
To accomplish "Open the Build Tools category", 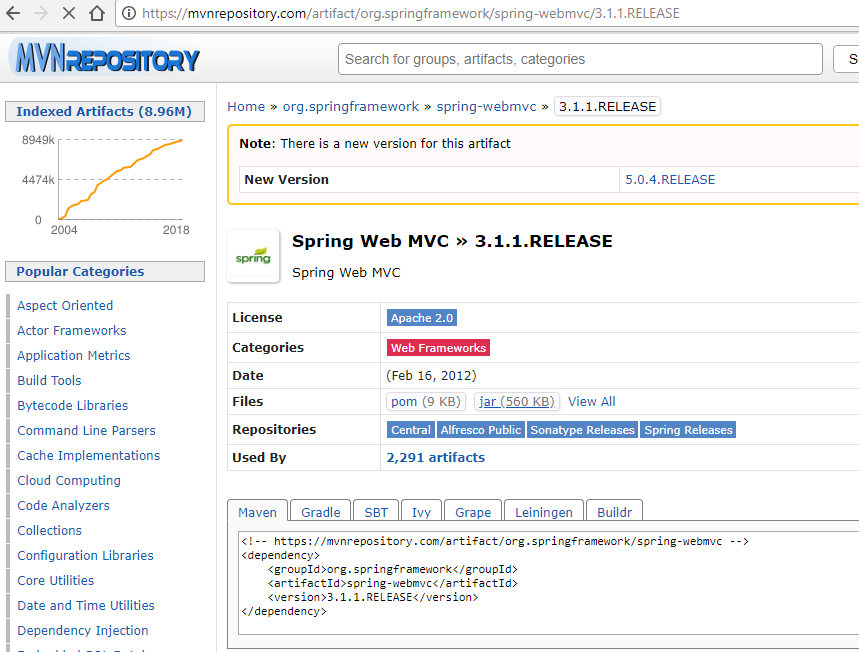I will point(49,380).
